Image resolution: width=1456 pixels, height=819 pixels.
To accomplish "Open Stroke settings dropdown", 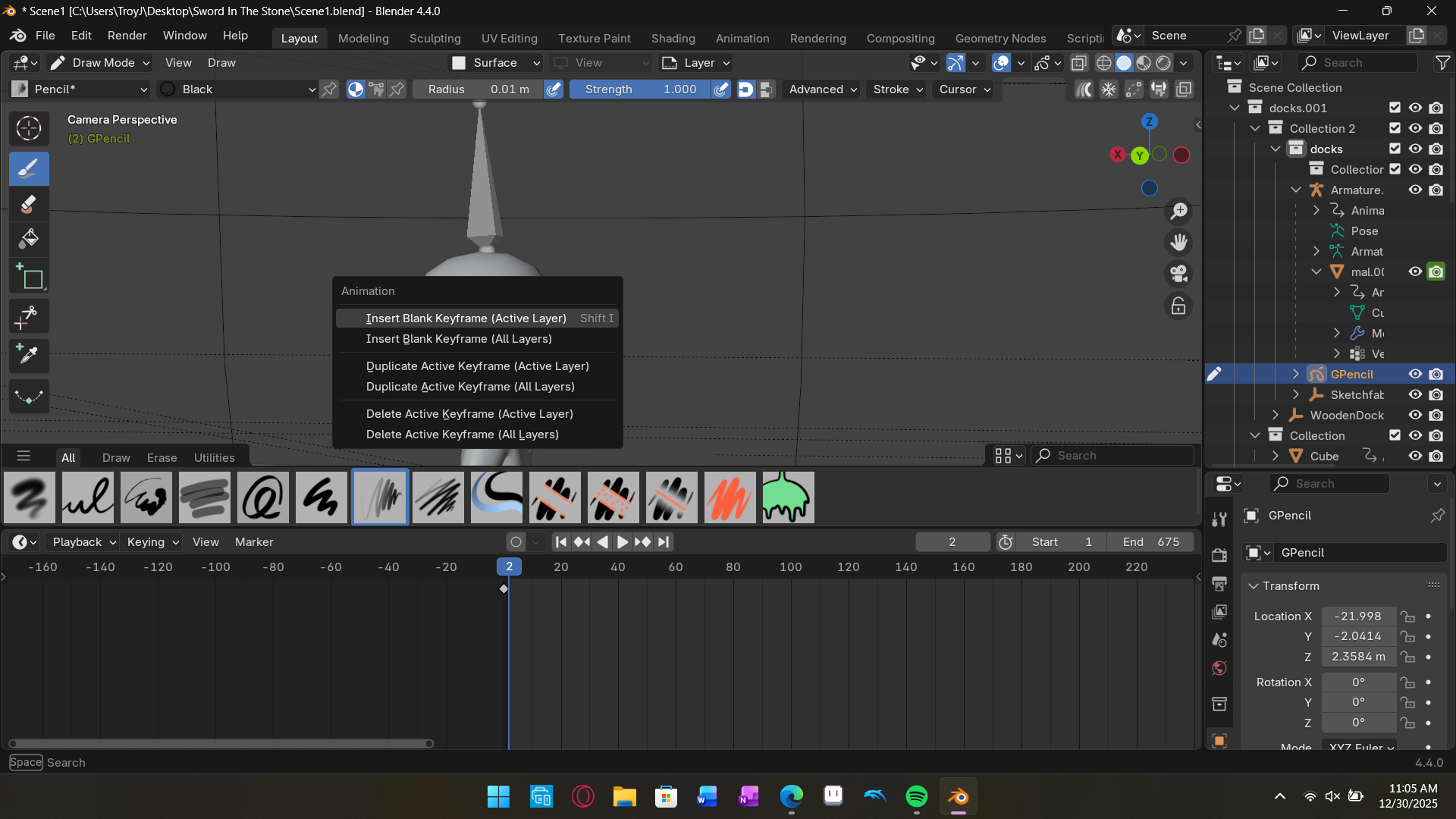I will coord(898,89).
